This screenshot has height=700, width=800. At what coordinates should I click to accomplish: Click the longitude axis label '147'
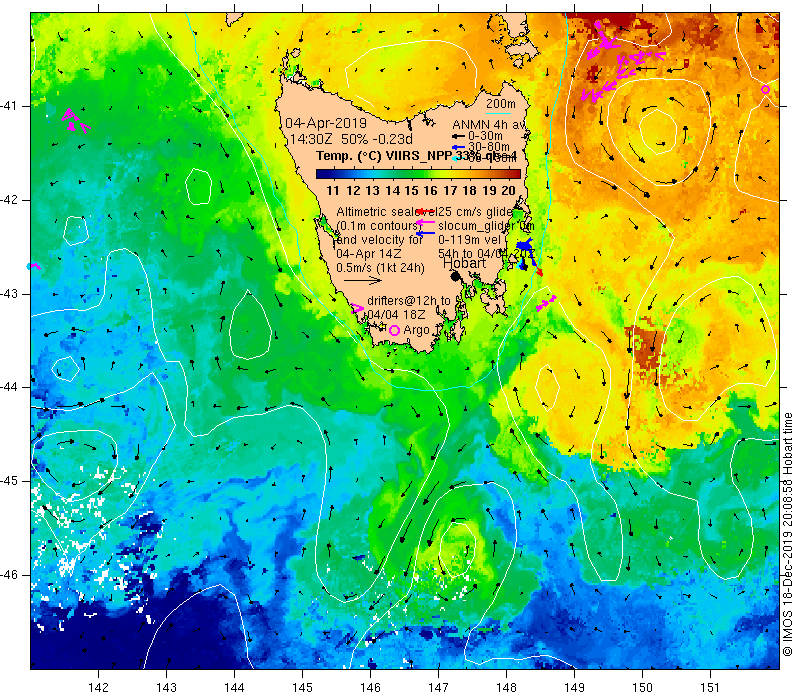coord(438,687)
